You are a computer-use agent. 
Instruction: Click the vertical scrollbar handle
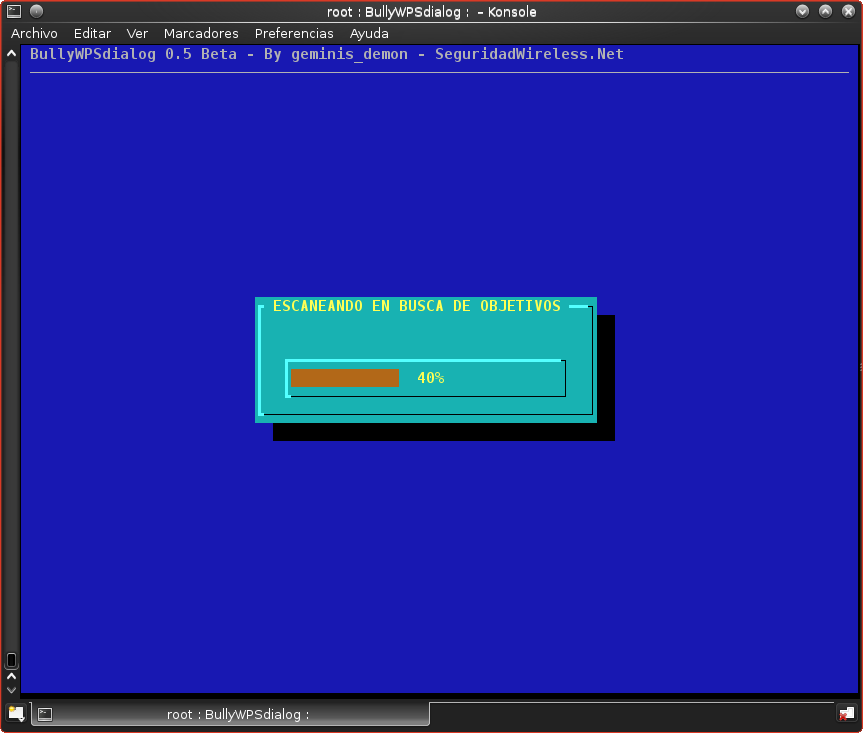point(12,660)
